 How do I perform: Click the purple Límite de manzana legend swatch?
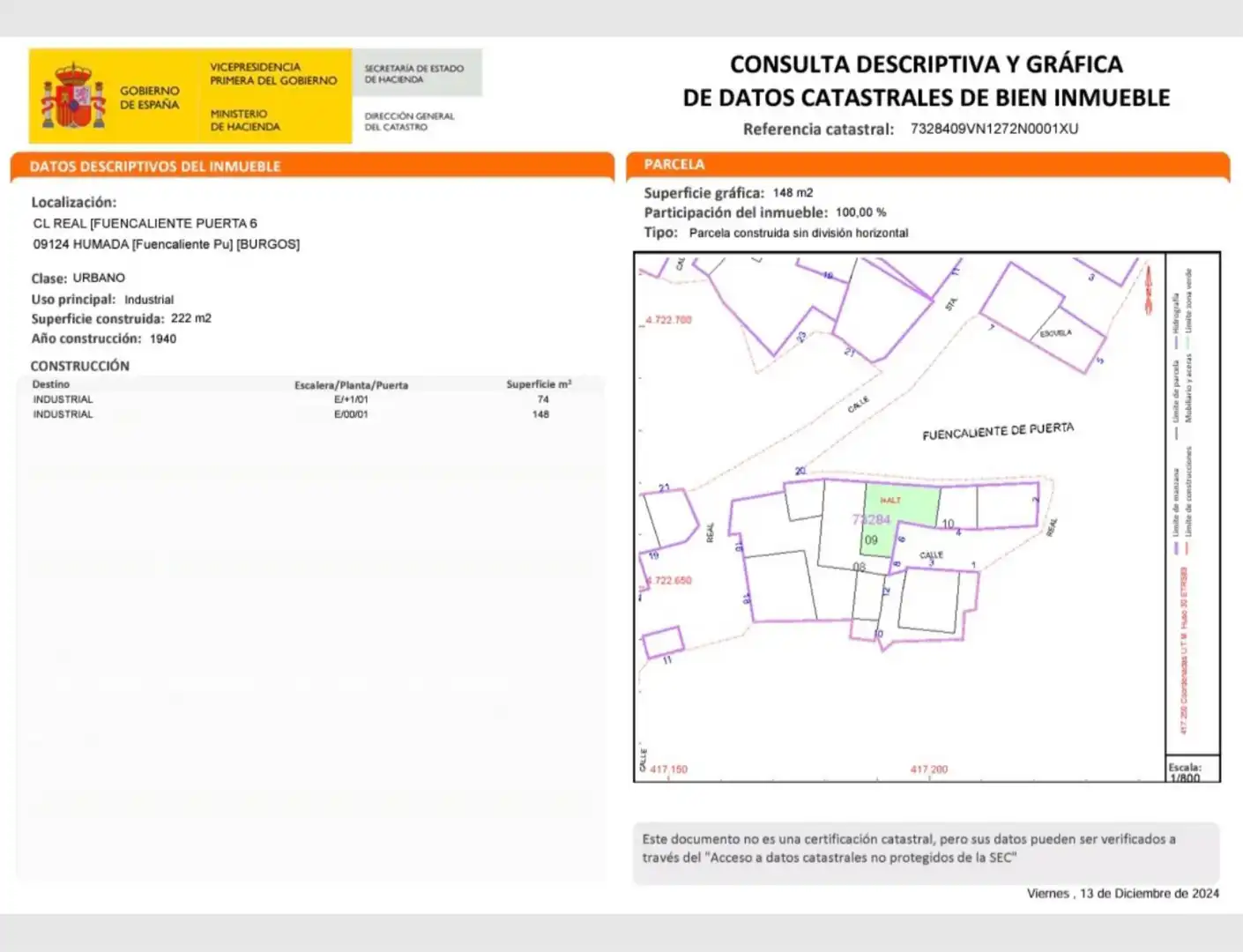tap(1176, 548)
